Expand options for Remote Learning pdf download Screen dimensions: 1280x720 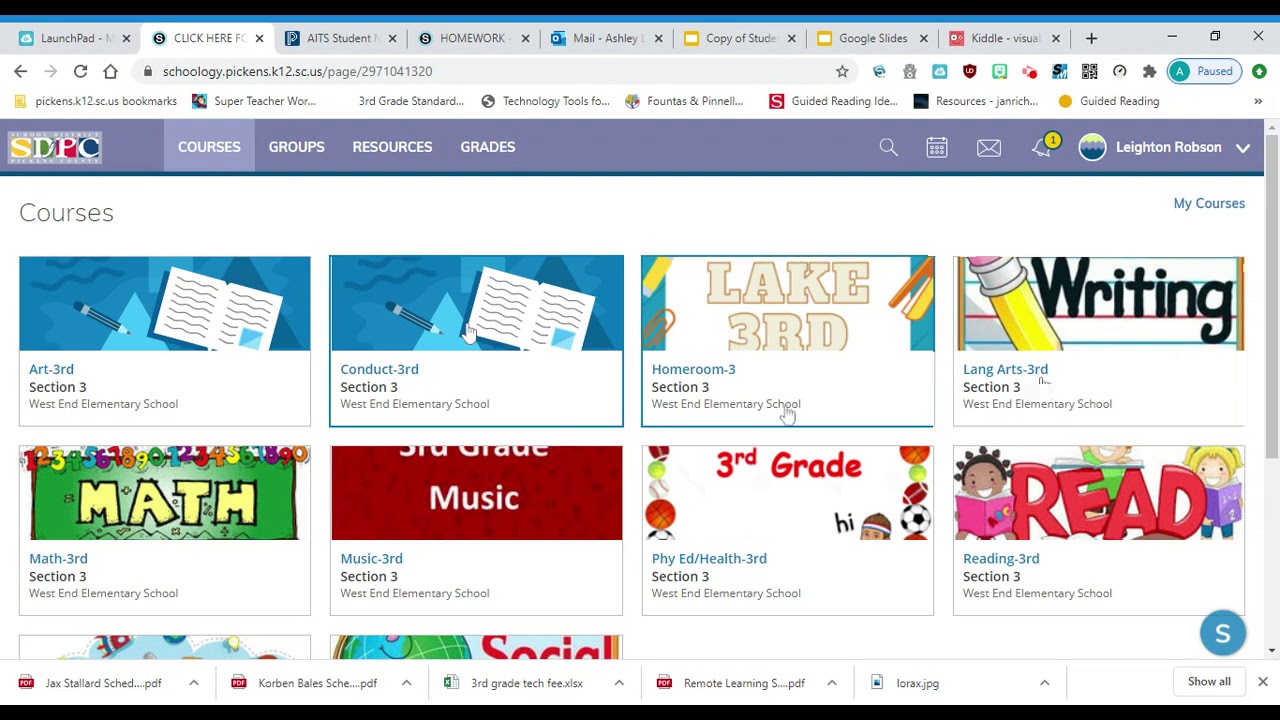coord(831,683)
